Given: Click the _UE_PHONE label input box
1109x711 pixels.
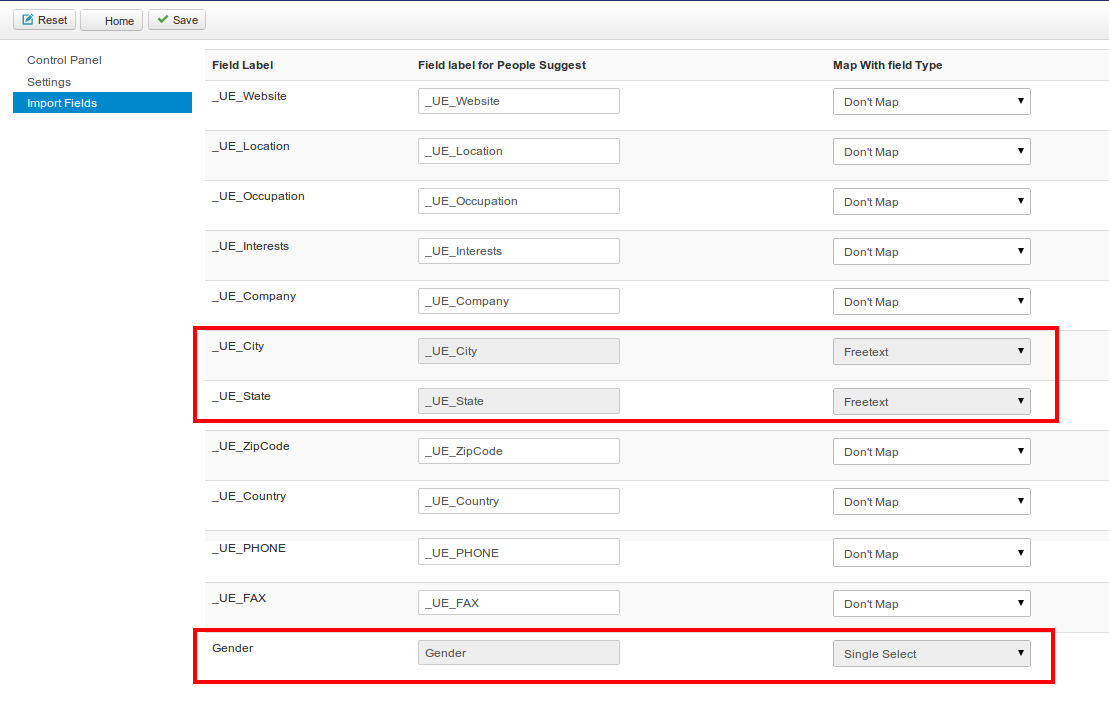Looking at the screenshot, I should pos(518,553).
